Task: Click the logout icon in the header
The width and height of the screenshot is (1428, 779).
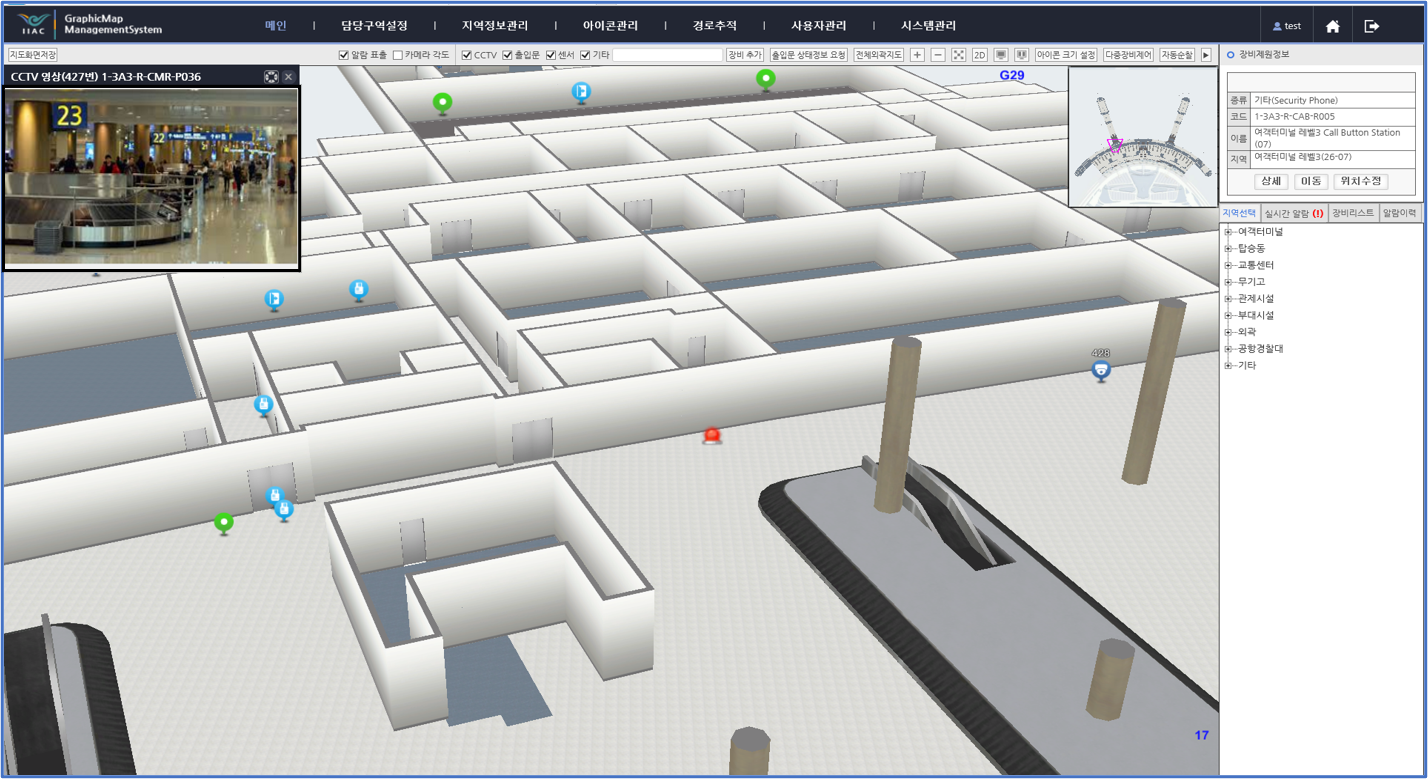Action: click(x=1372, y=26)
